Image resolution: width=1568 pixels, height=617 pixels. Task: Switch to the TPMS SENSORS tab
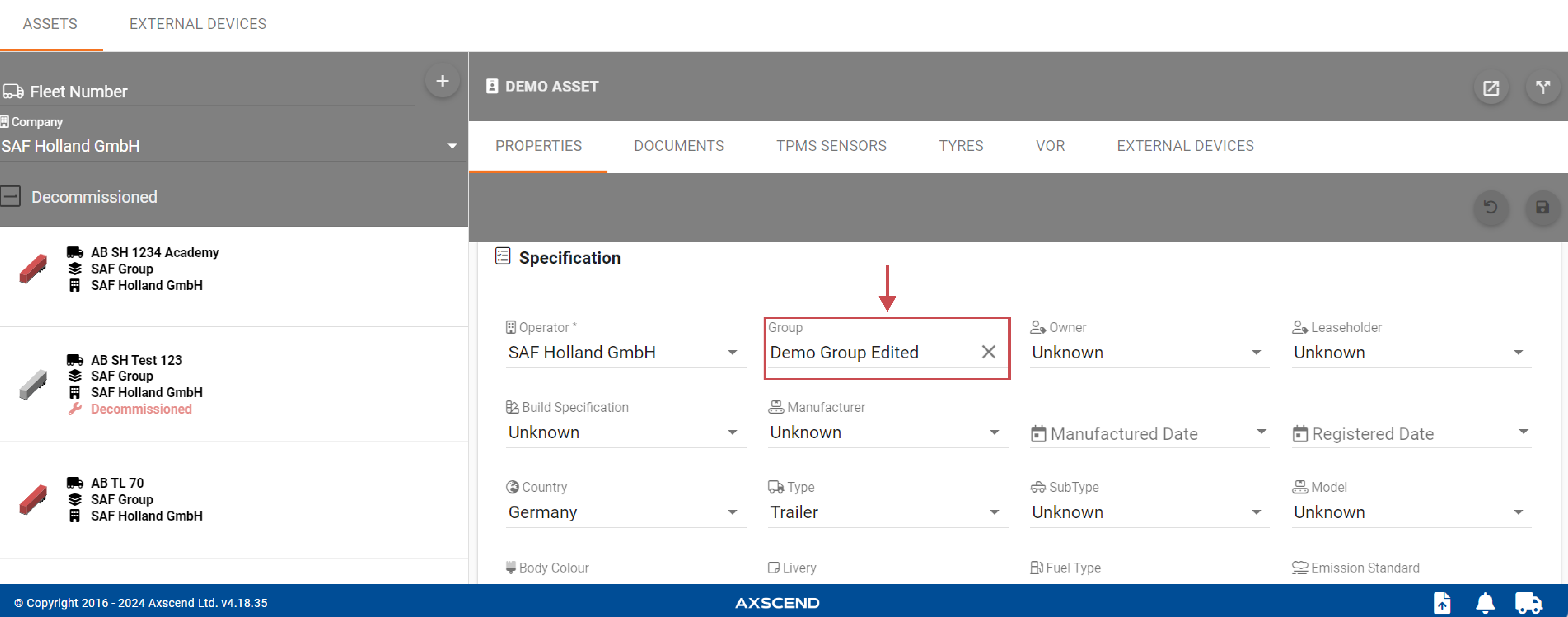tap(831, 146)
